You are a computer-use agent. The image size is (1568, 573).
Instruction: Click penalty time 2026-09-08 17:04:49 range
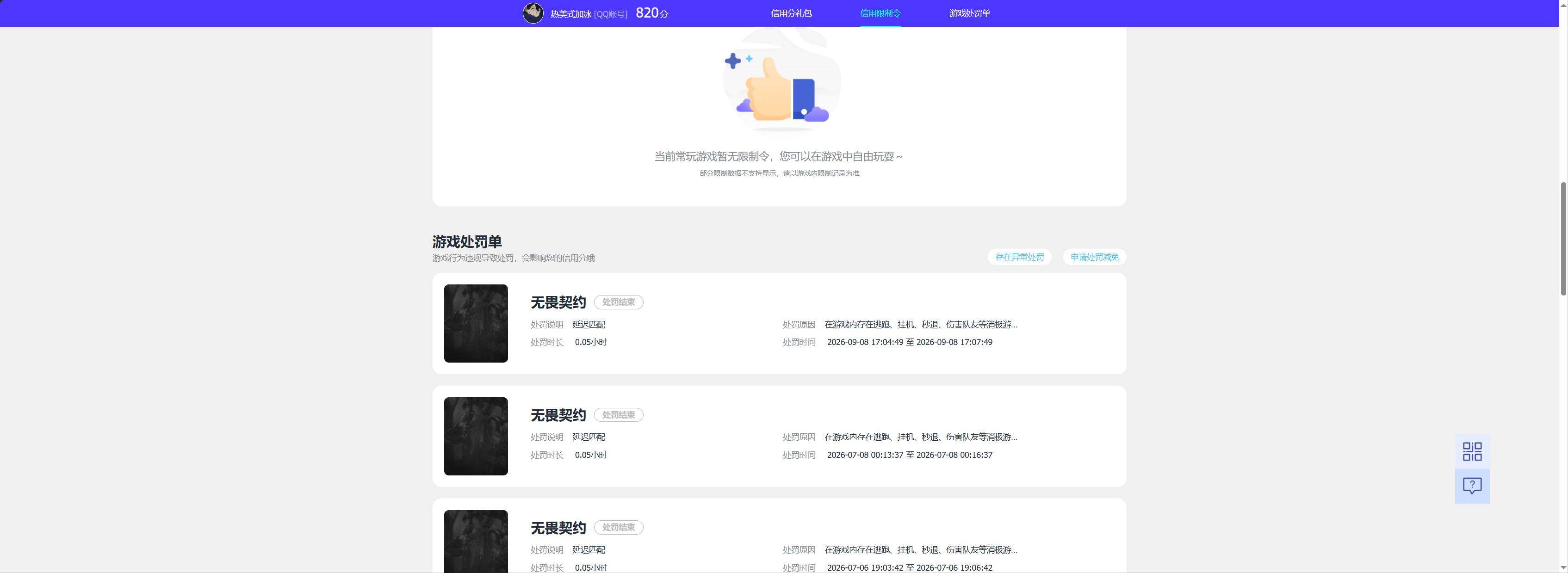coord(910,343)
